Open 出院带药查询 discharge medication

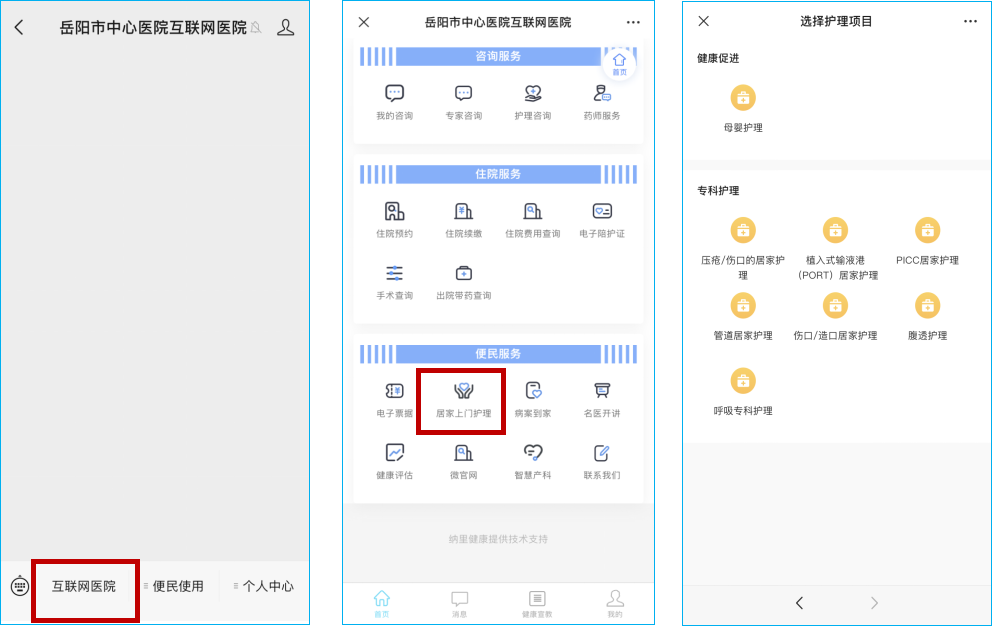coord(464,282)
